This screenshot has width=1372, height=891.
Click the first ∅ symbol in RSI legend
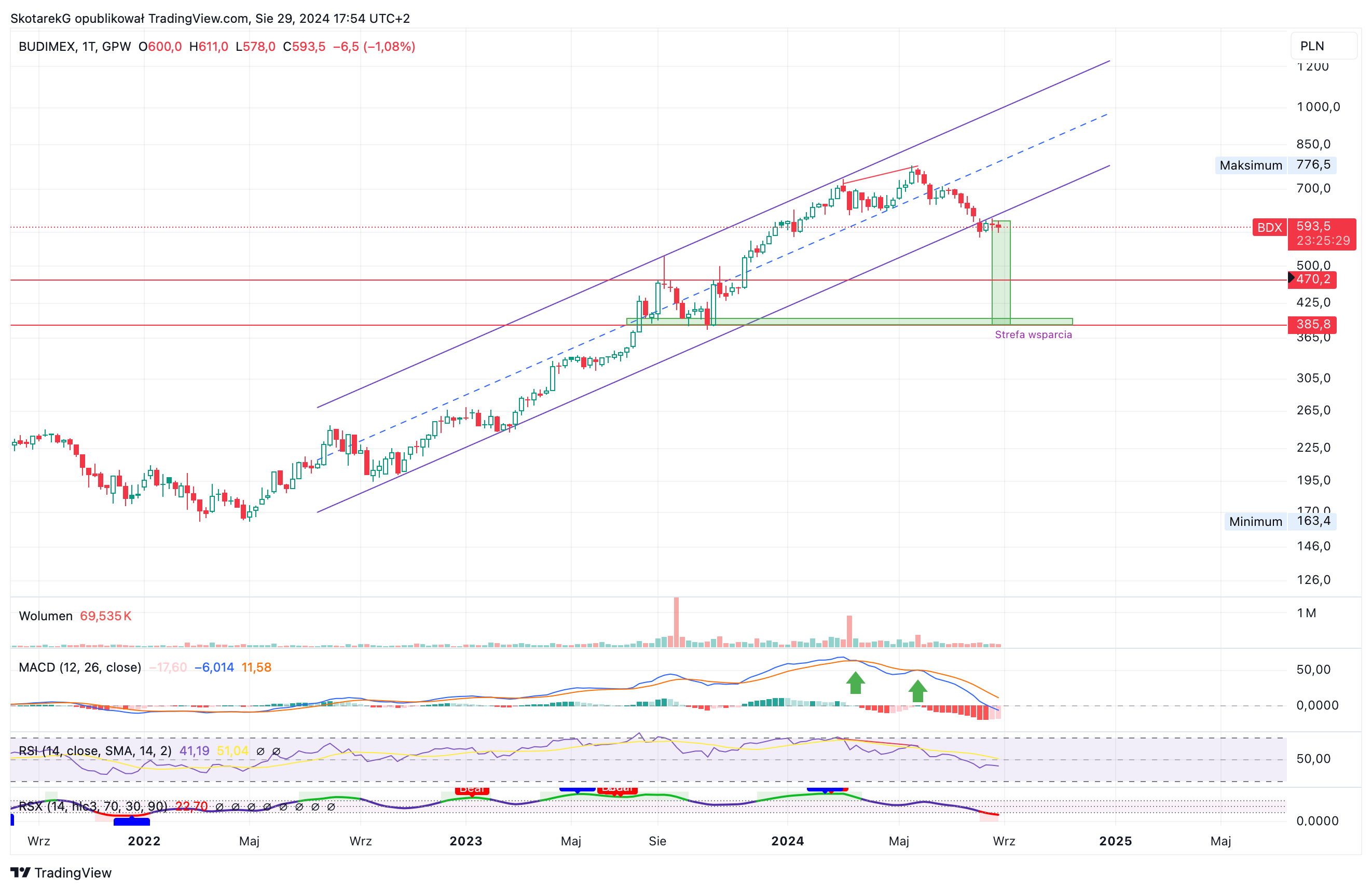click(x=260, y=751)
